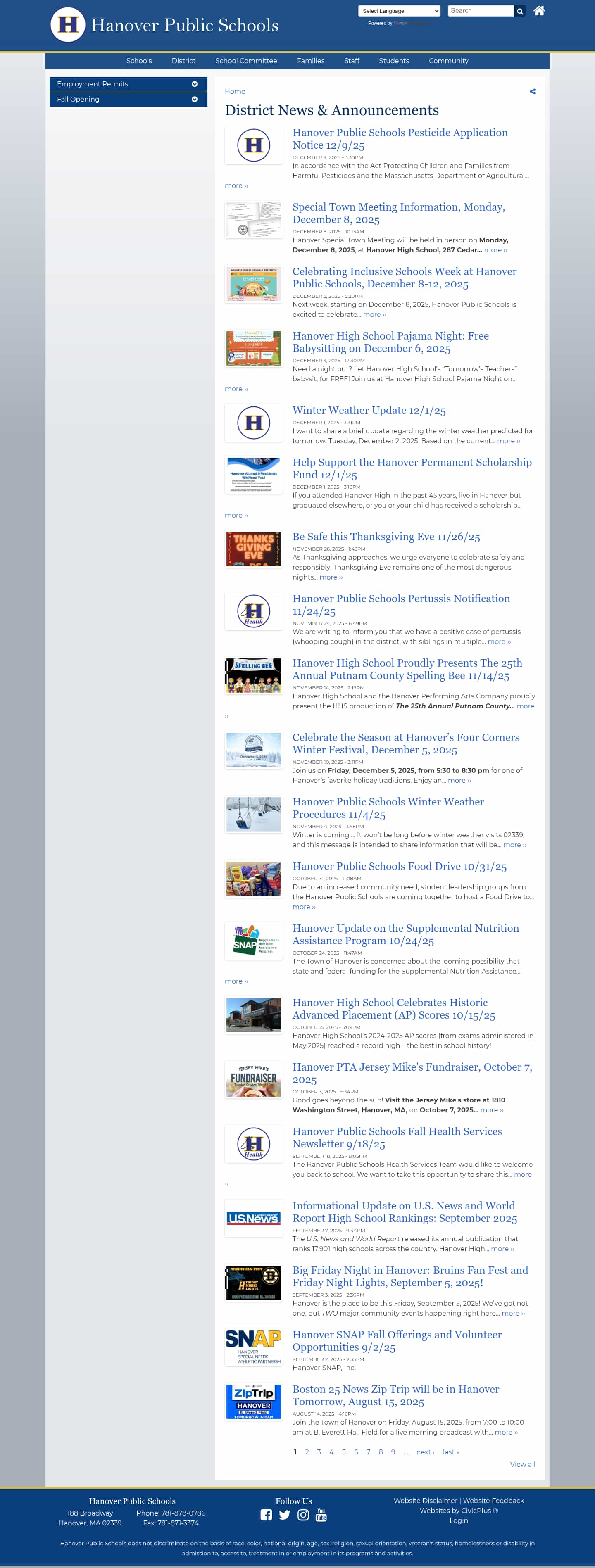This screenshot has width=595, height=1568.
Task: Open the Students menu
Action: point(394,61)
